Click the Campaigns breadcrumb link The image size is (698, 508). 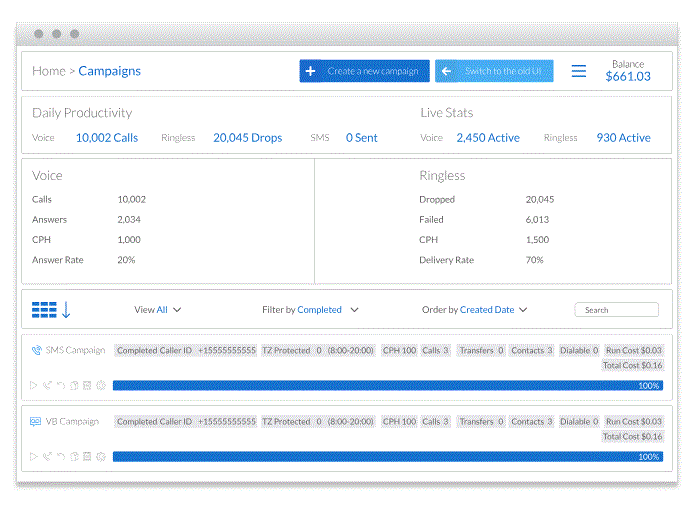tap(110, 71)
